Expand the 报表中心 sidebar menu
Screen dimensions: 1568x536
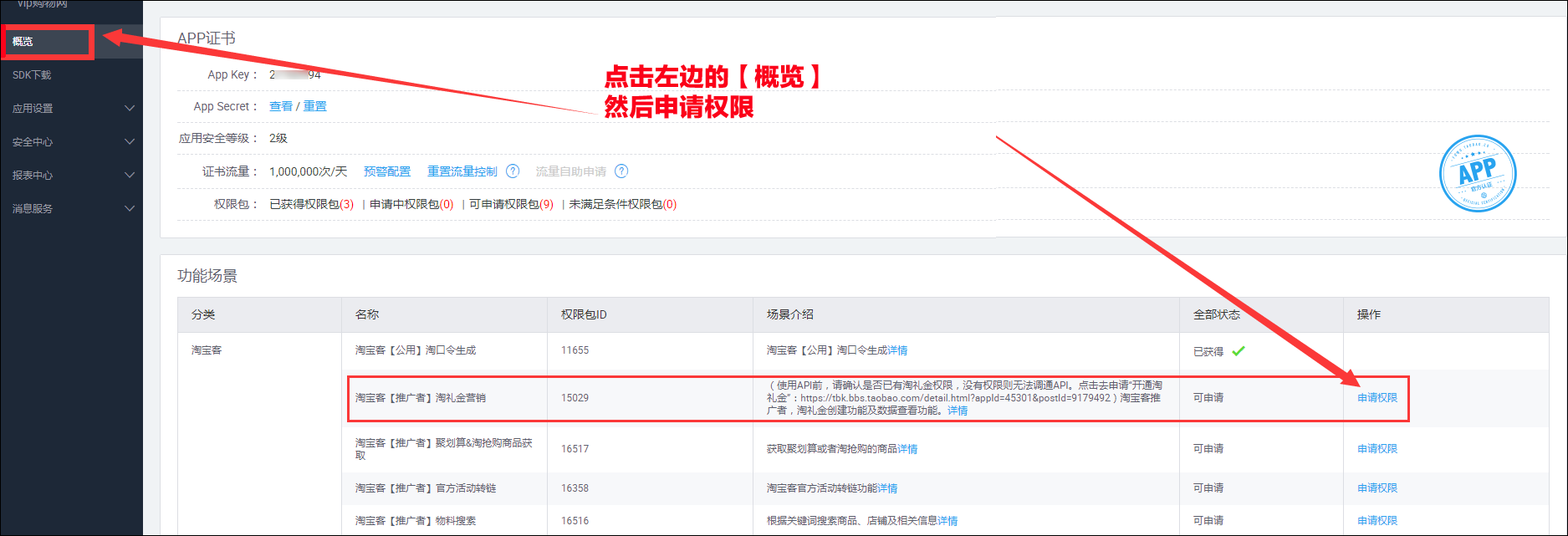pyautogui.click(x=71, y=176)
